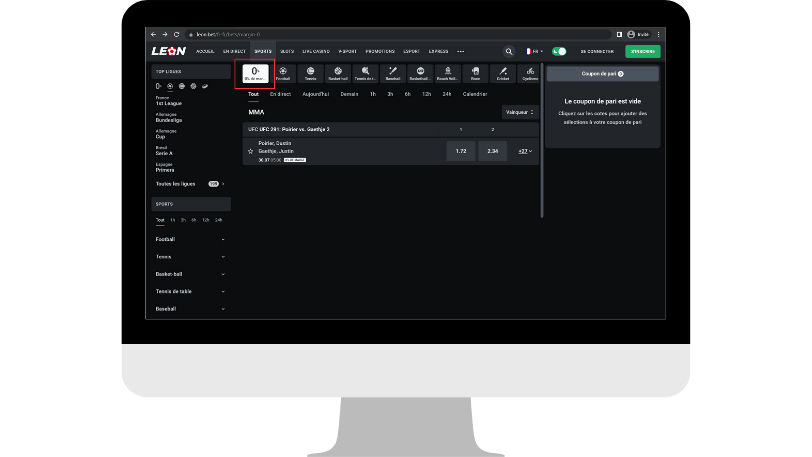812x457 pixels.
Task: Select the Football sport icon
Action: (x=284, y=73)
